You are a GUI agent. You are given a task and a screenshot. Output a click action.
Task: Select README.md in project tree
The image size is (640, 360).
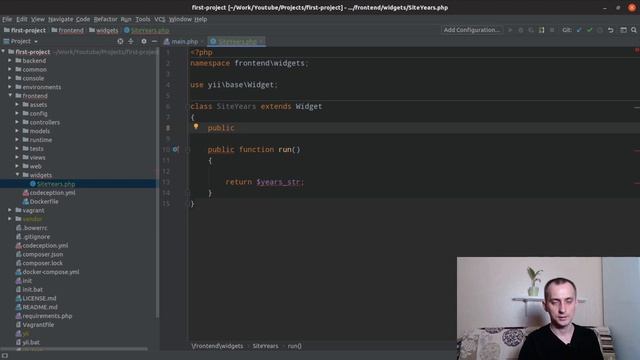(x=40, y=307)
